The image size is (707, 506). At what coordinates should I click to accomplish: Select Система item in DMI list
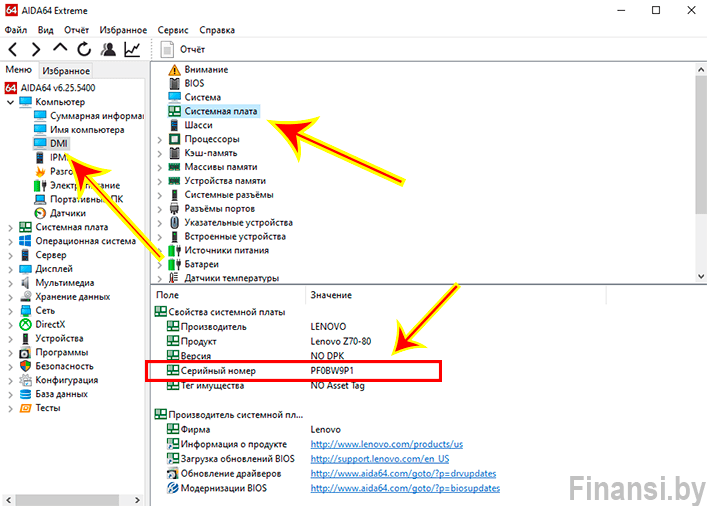click(194, 97)
